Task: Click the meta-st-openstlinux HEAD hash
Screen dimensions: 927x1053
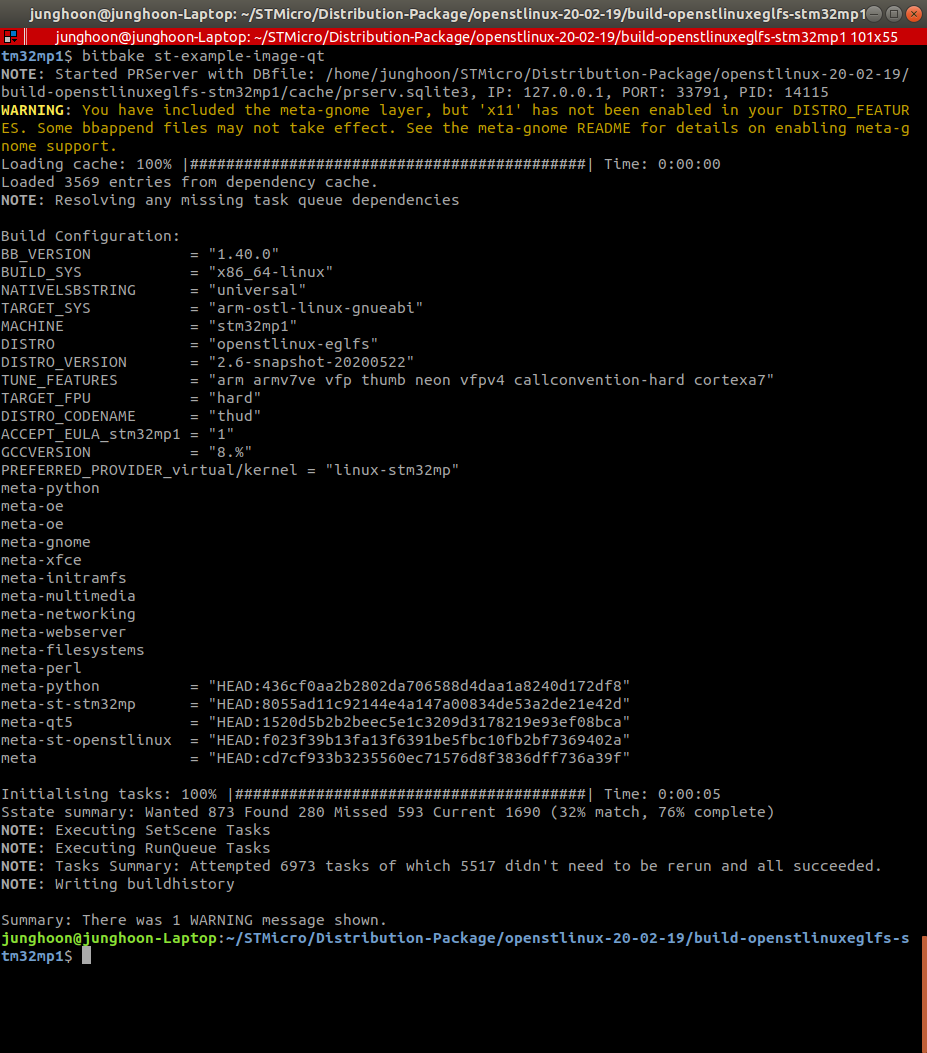Action: (x=419, y=740)
